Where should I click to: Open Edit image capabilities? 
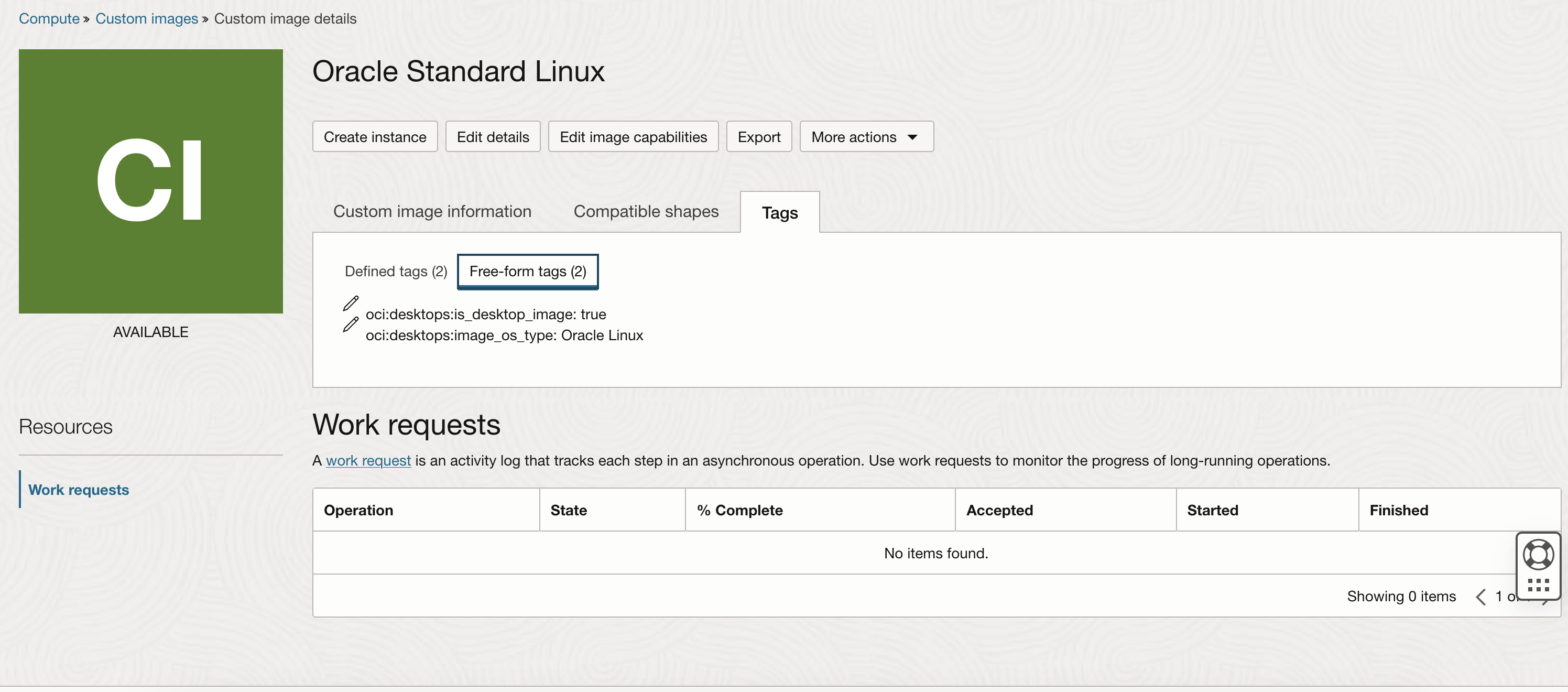click(633, 137)
